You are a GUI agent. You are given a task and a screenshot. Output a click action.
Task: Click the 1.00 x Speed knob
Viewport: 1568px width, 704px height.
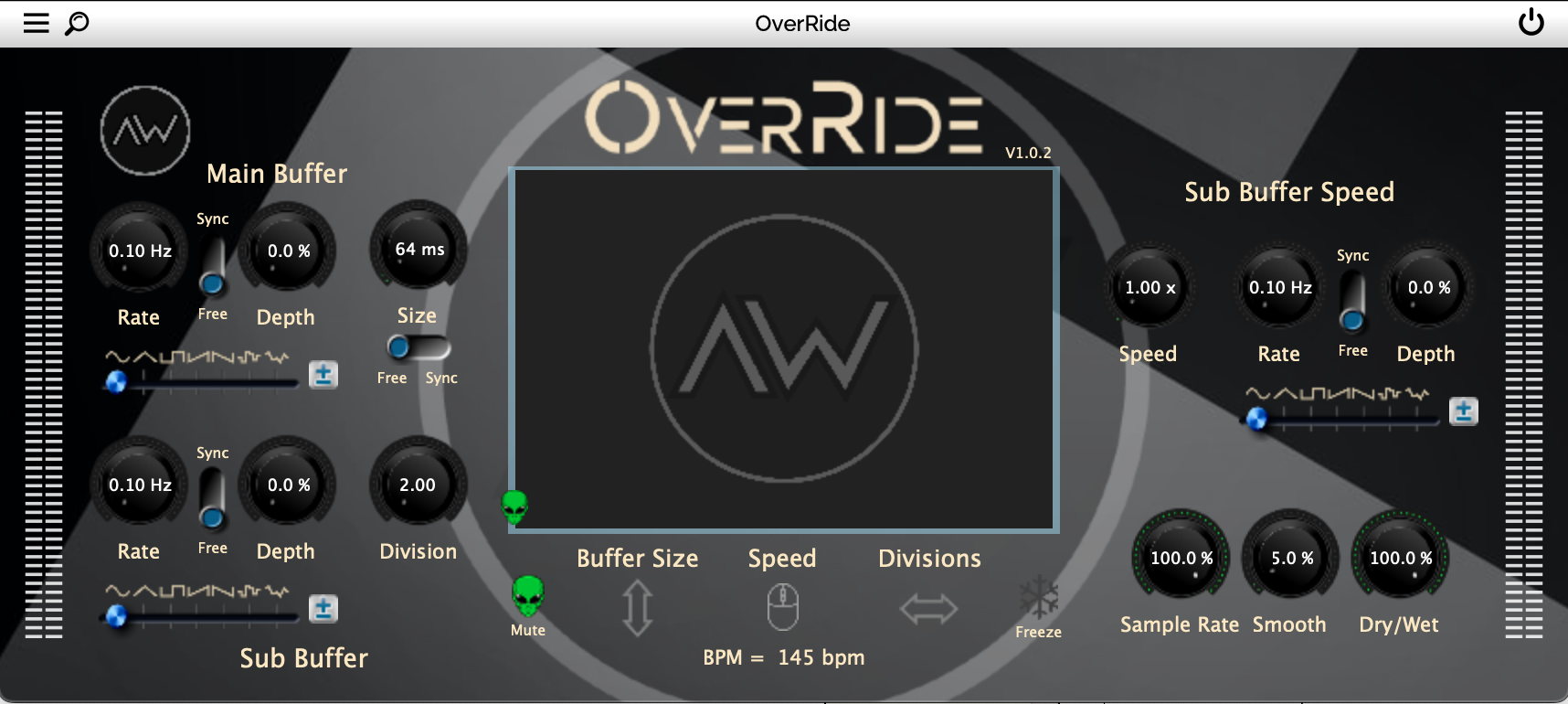tap(1149, 287)
